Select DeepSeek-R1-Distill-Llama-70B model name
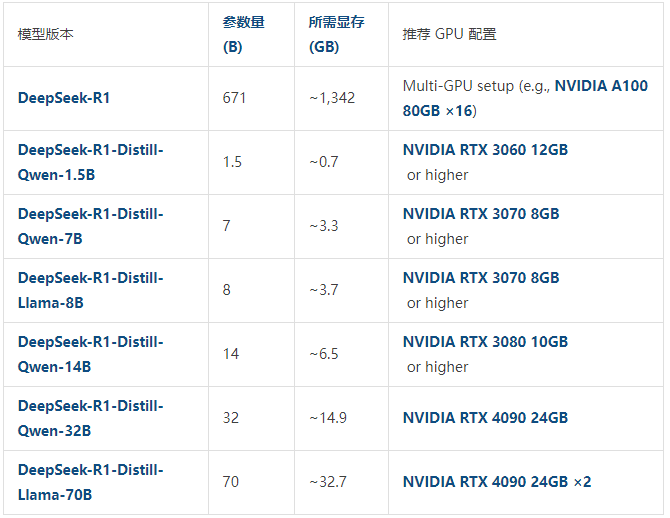 point(91,482)
